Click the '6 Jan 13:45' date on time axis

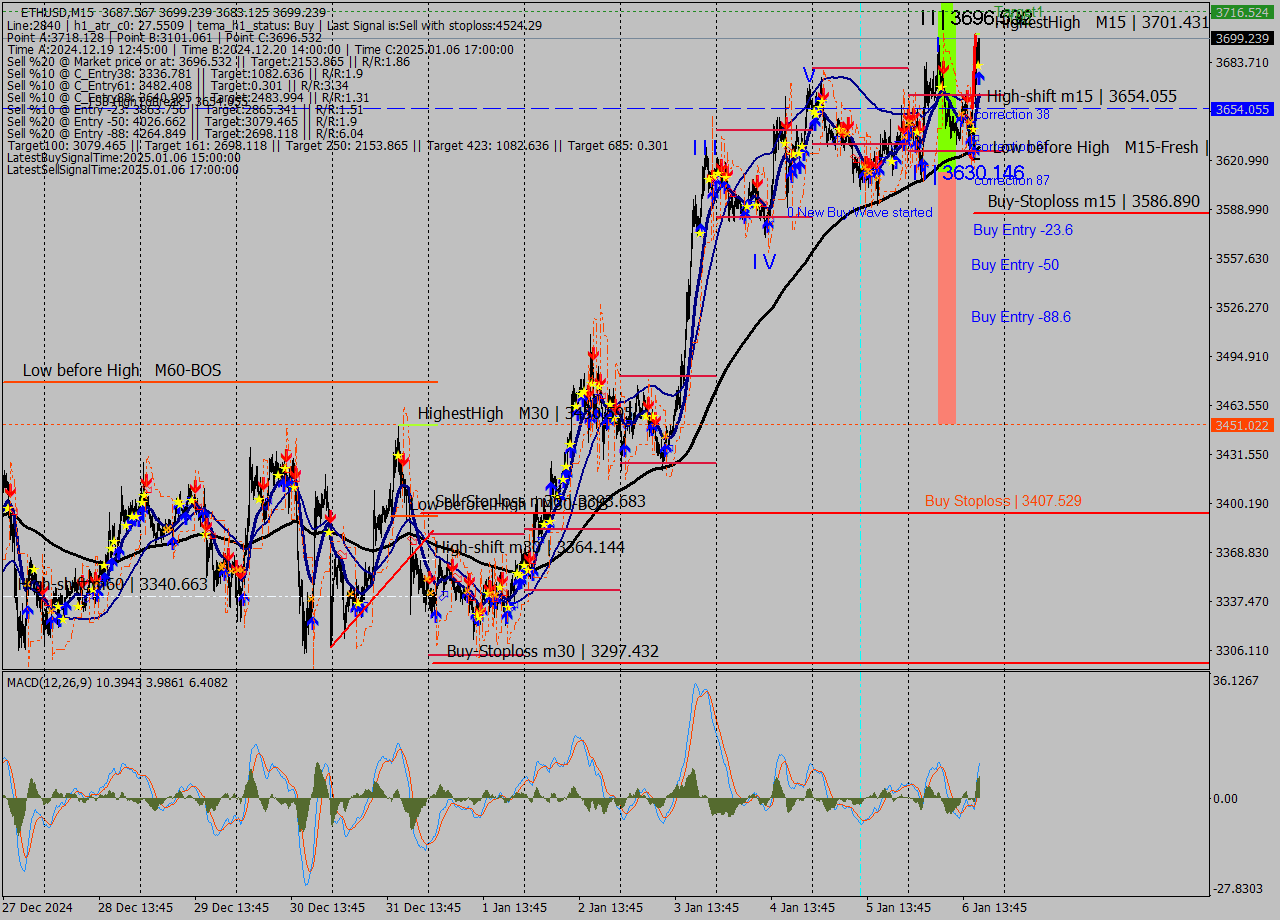point(994,908)
